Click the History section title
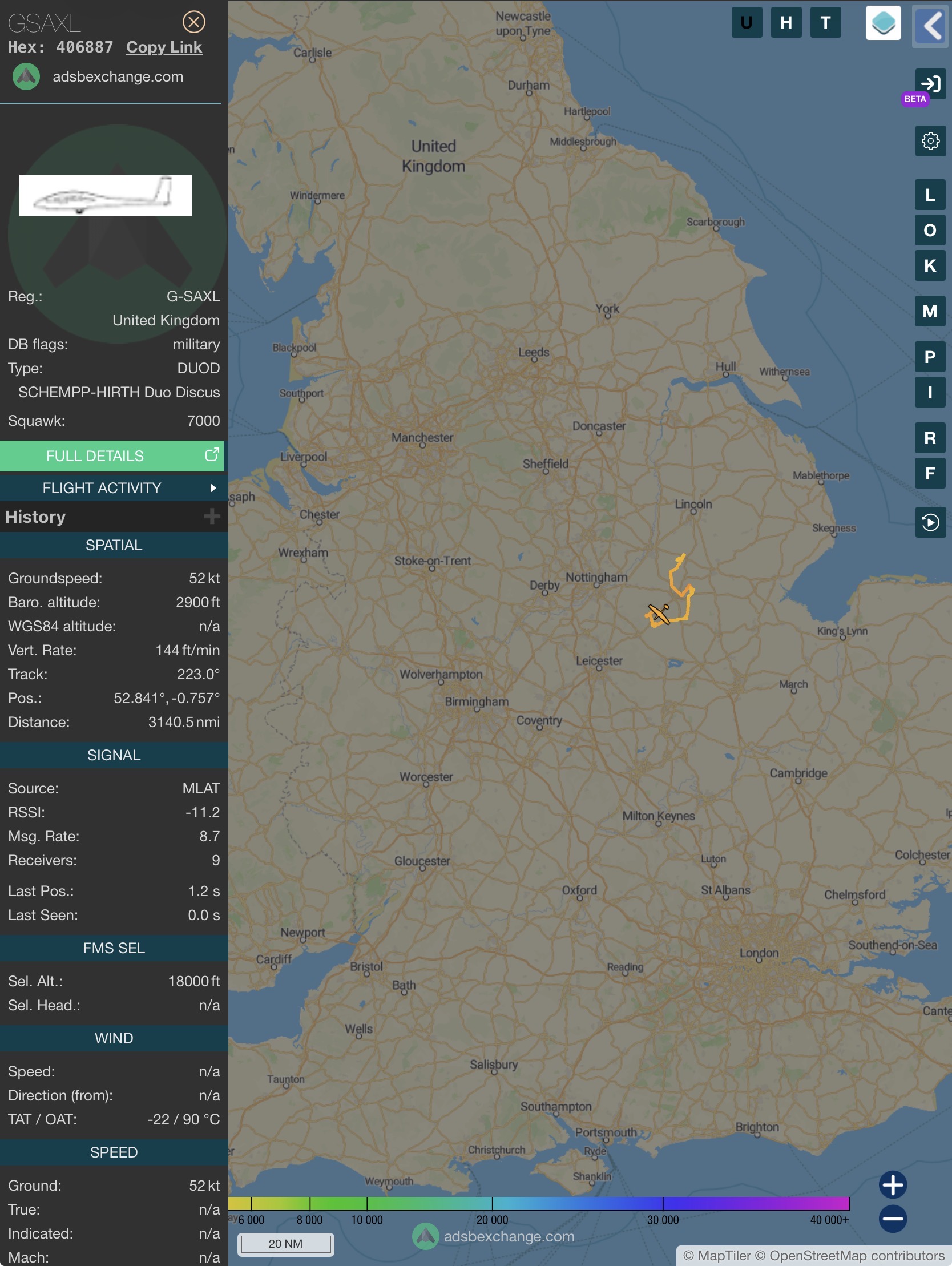Viewport: 952px width, 1266px height. 35,516
